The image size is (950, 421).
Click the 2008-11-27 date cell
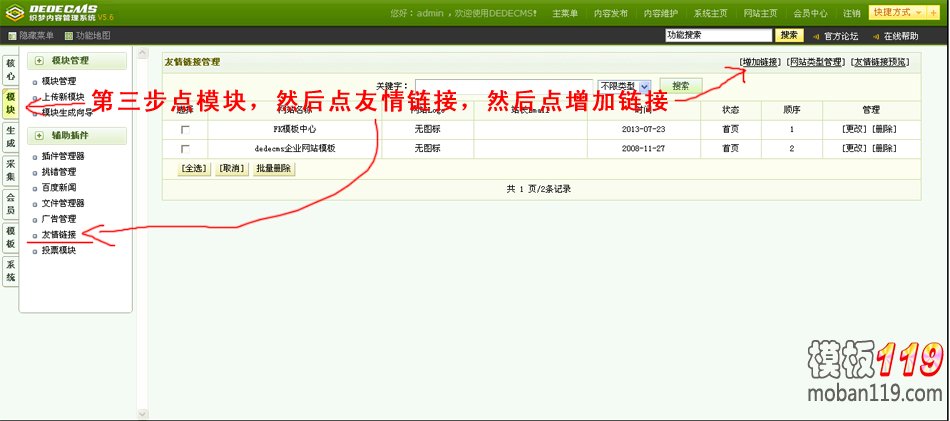(643, 148)
